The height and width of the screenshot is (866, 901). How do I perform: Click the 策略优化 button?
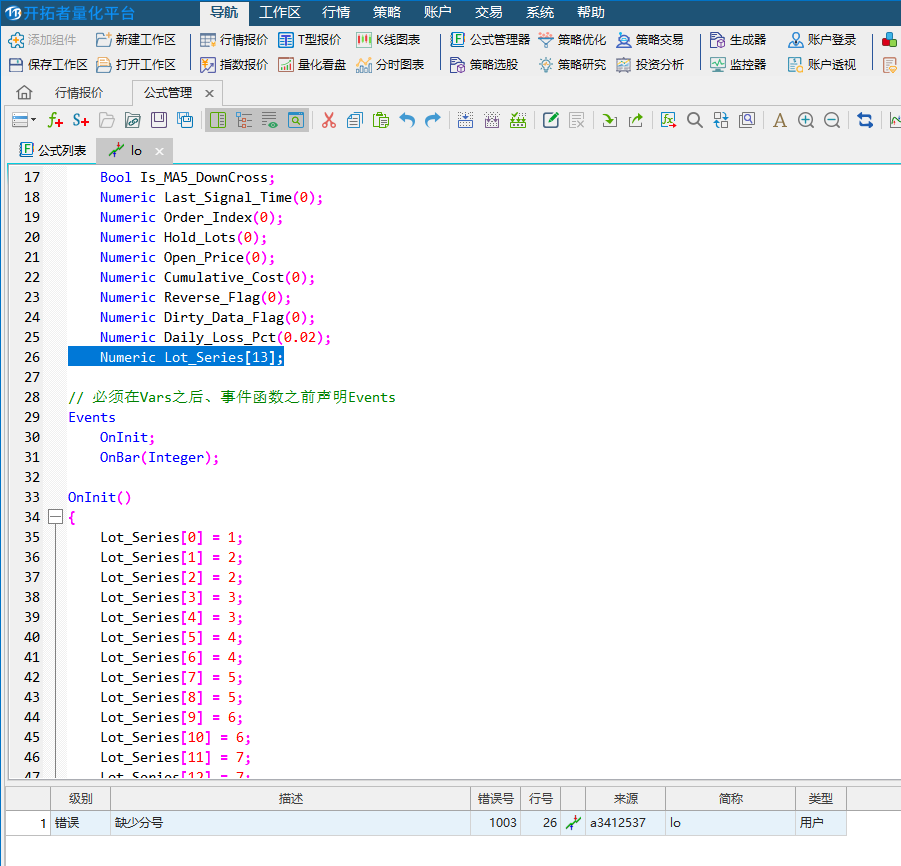pyautogui.click(x=572, y=40)
